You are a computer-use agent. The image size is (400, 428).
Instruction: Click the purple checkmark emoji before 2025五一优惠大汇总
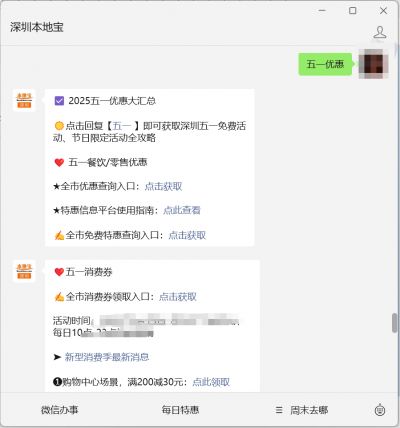(59, 101)
